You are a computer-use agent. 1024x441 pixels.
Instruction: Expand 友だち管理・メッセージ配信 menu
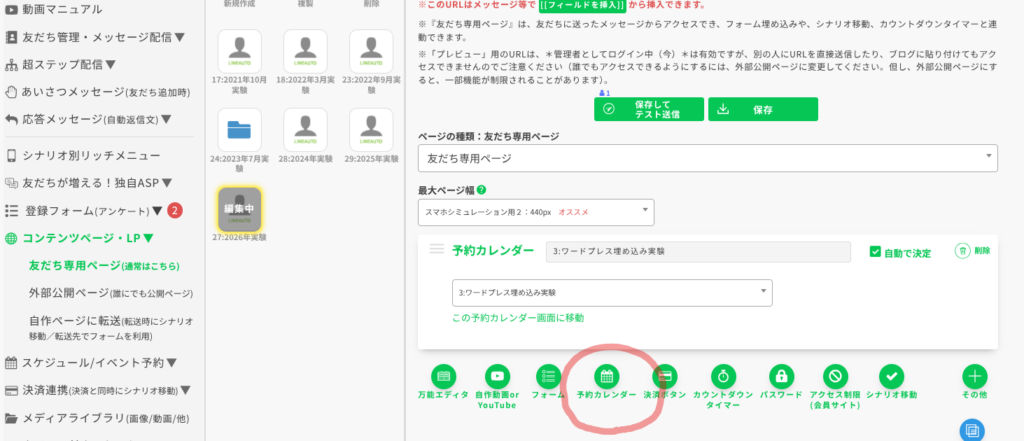[x=95, y=37]
